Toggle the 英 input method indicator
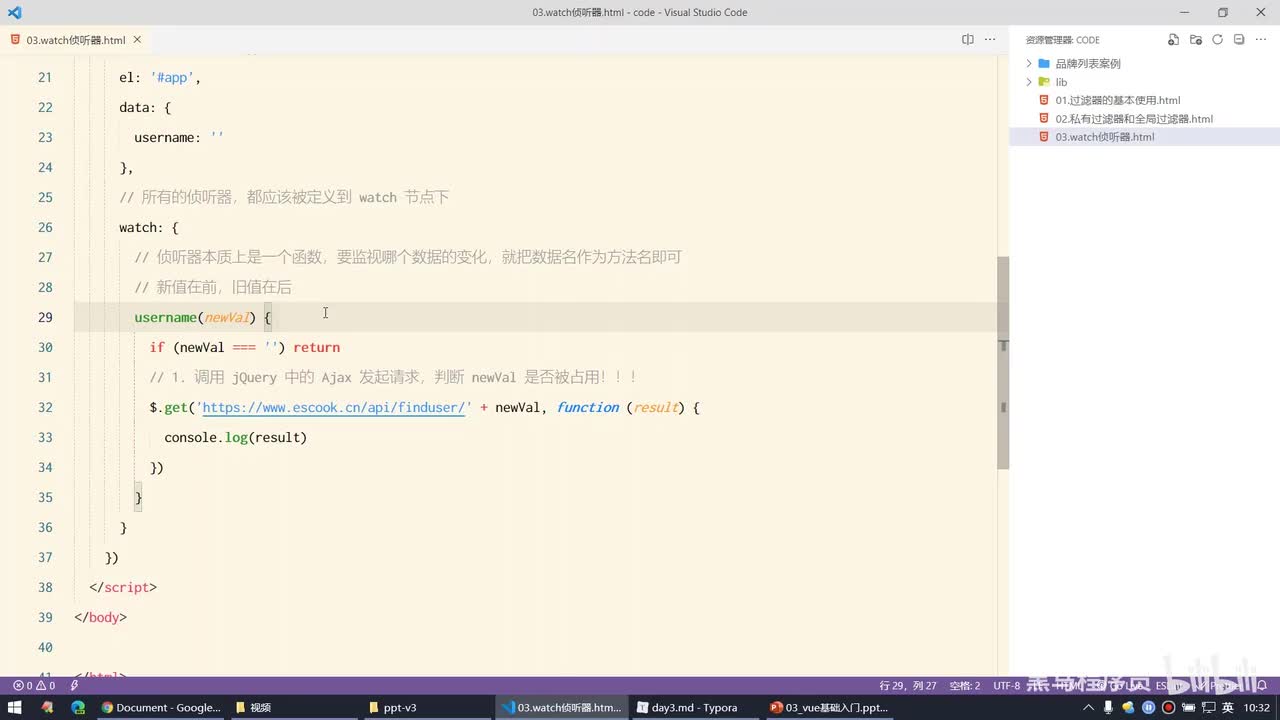This screenshot has width=1280, height=720. [x=1227, y=707]
